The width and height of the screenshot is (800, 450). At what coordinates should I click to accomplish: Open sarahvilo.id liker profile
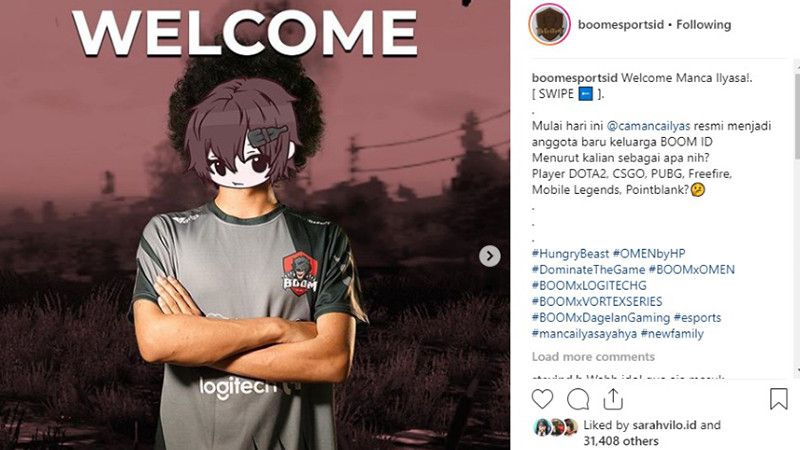pyautogui.click(x=664, y=424)
